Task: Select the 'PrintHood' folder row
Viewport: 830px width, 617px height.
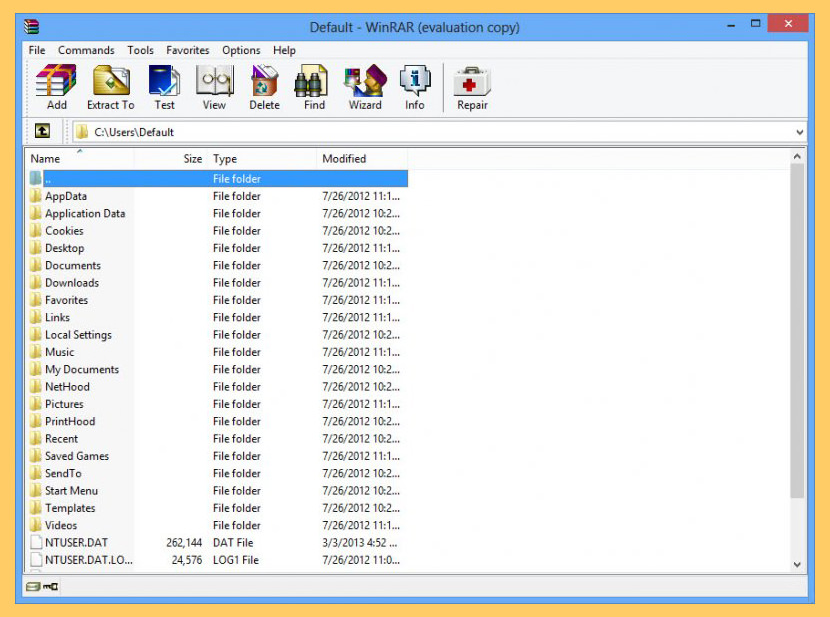Action: [x=217, y=421]
